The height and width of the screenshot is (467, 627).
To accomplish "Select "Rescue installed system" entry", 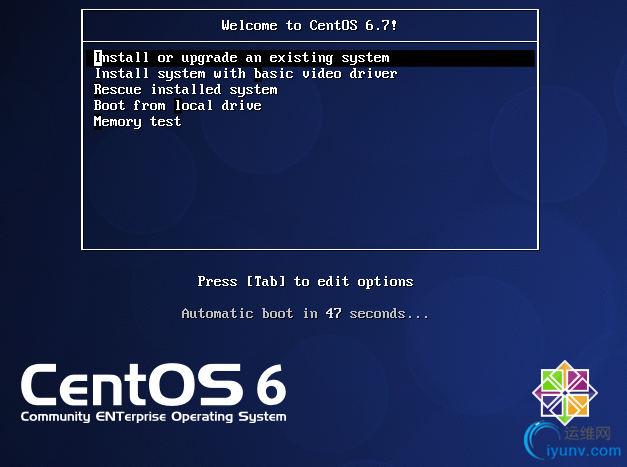I will pyautogui.click(x=186, y=90).
